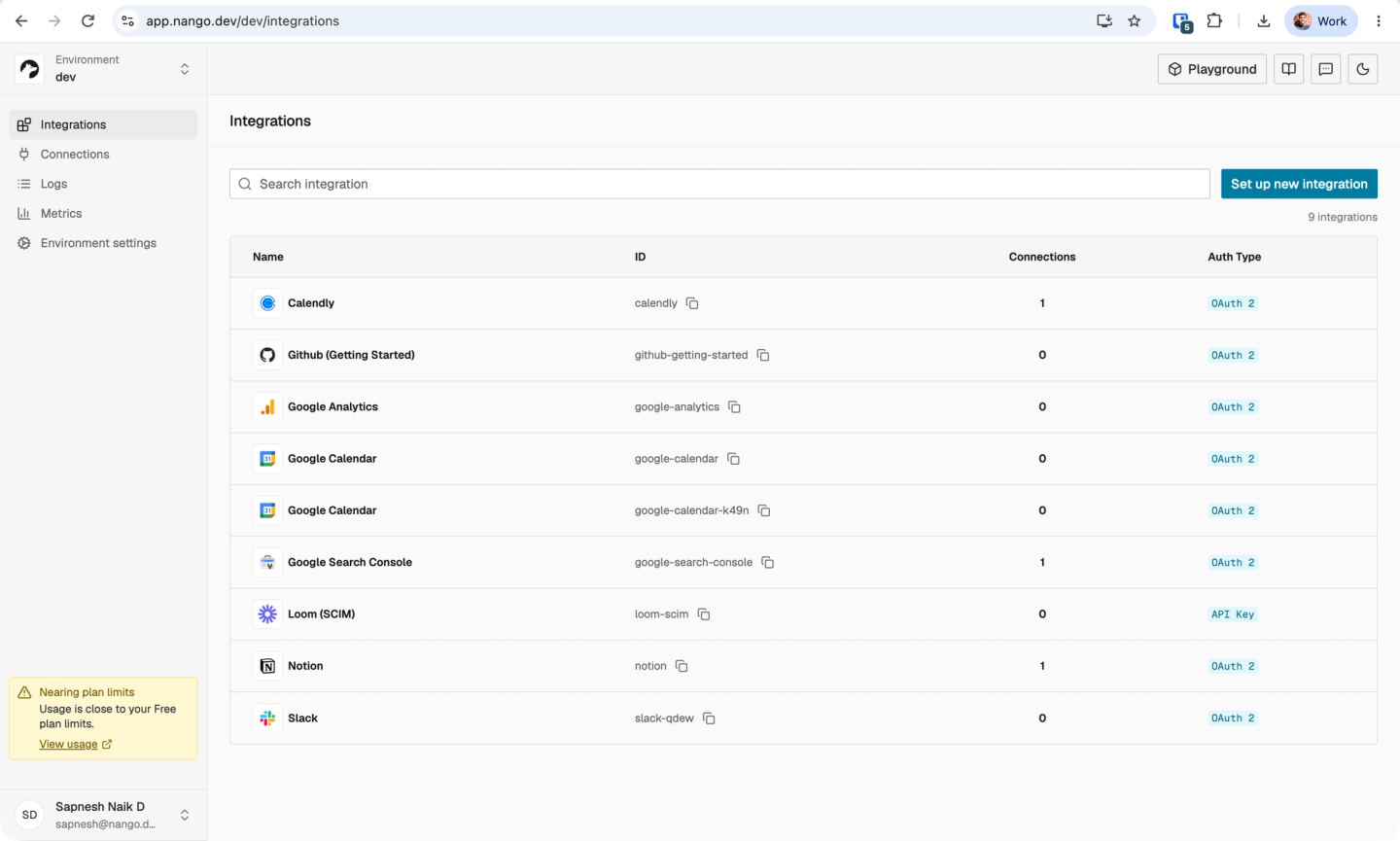Open Connections in the sidebar

click(103, 155)
